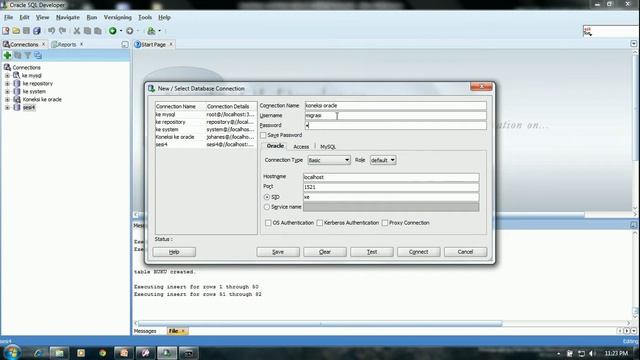Click in the Username field
This screenshot has height=360, width=640.
tap(396, 116)
